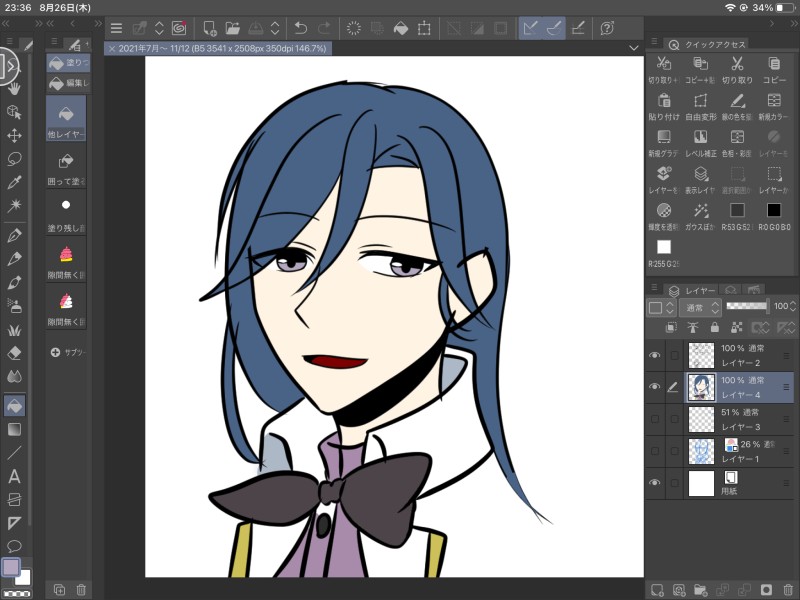The width and height of the screenshot is (800, 600).
Task: Tick the checkbox beside レイヤー 2
Action: (x=674, y=355)
